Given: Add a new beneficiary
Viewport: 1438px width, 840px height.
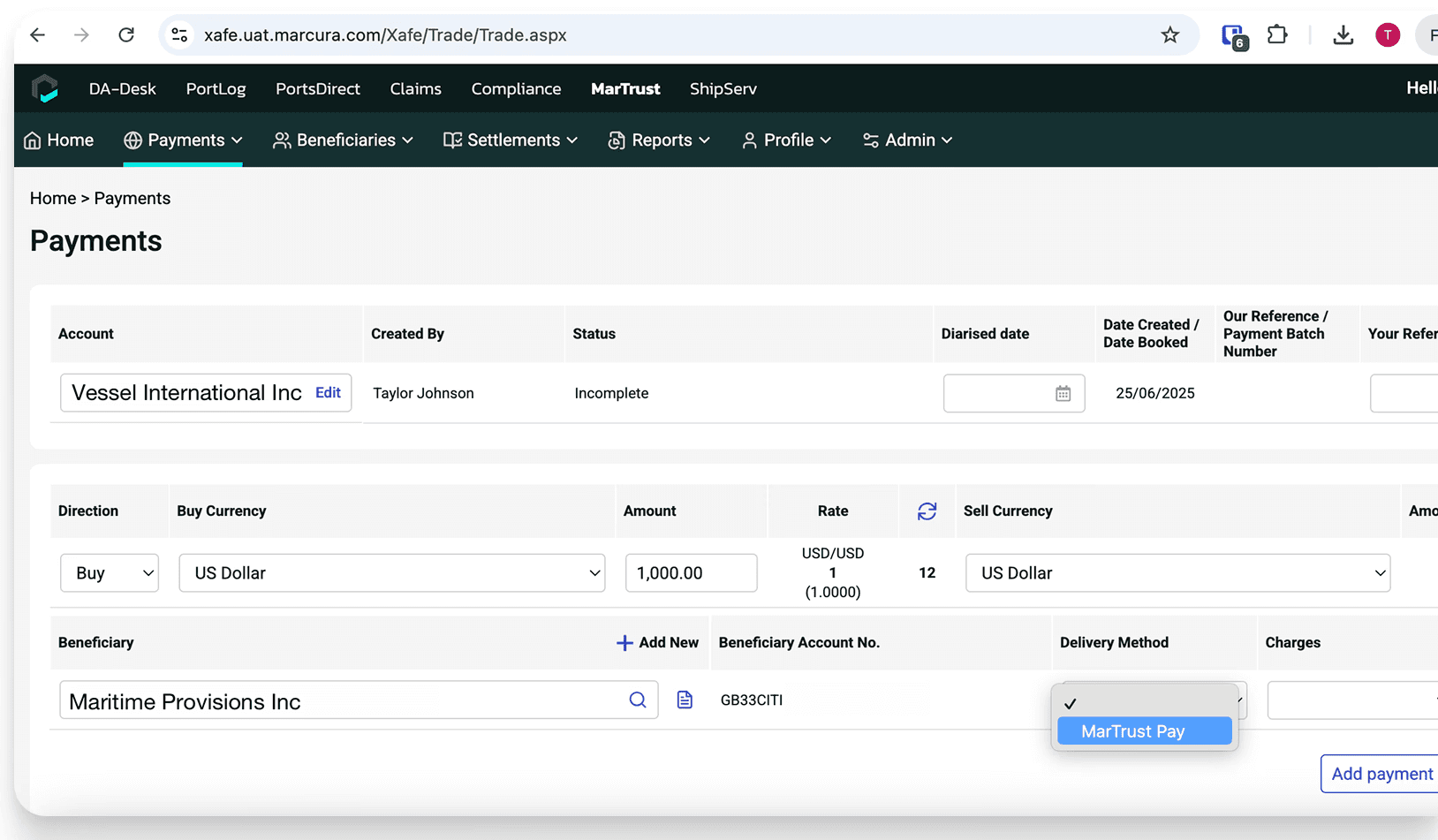Looking at the screenshot, I should click(657, 643).
